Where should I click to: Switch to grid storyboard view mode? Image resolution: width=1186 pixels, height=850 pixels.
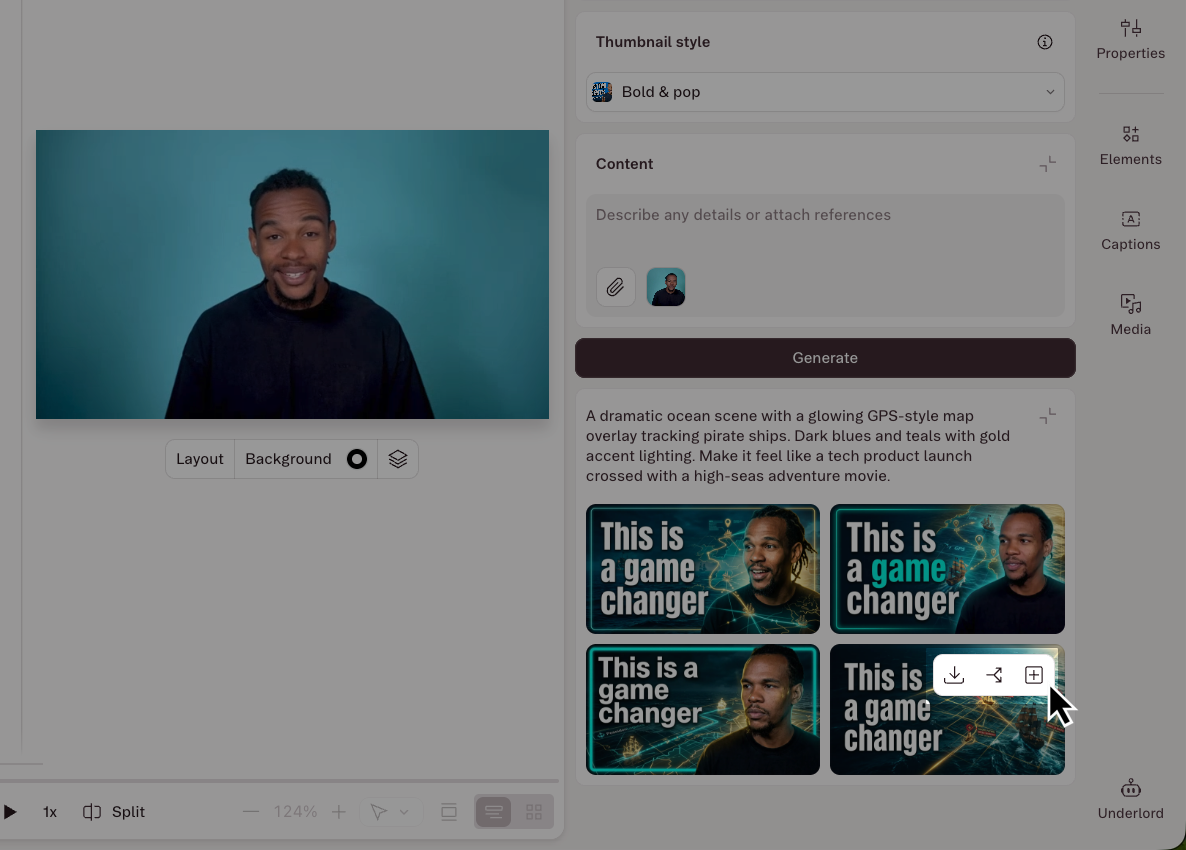pos(534,812)
